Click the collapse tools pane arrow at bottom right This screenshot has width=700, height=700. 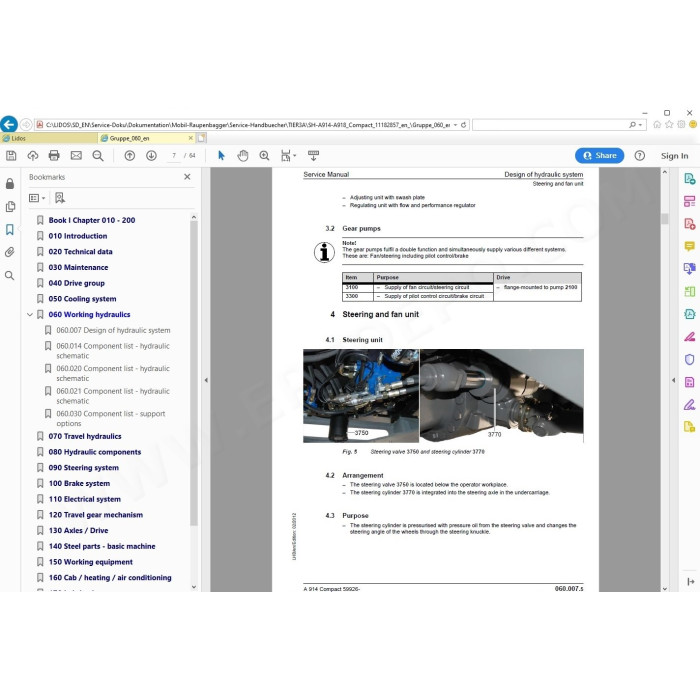click(691, 581)
